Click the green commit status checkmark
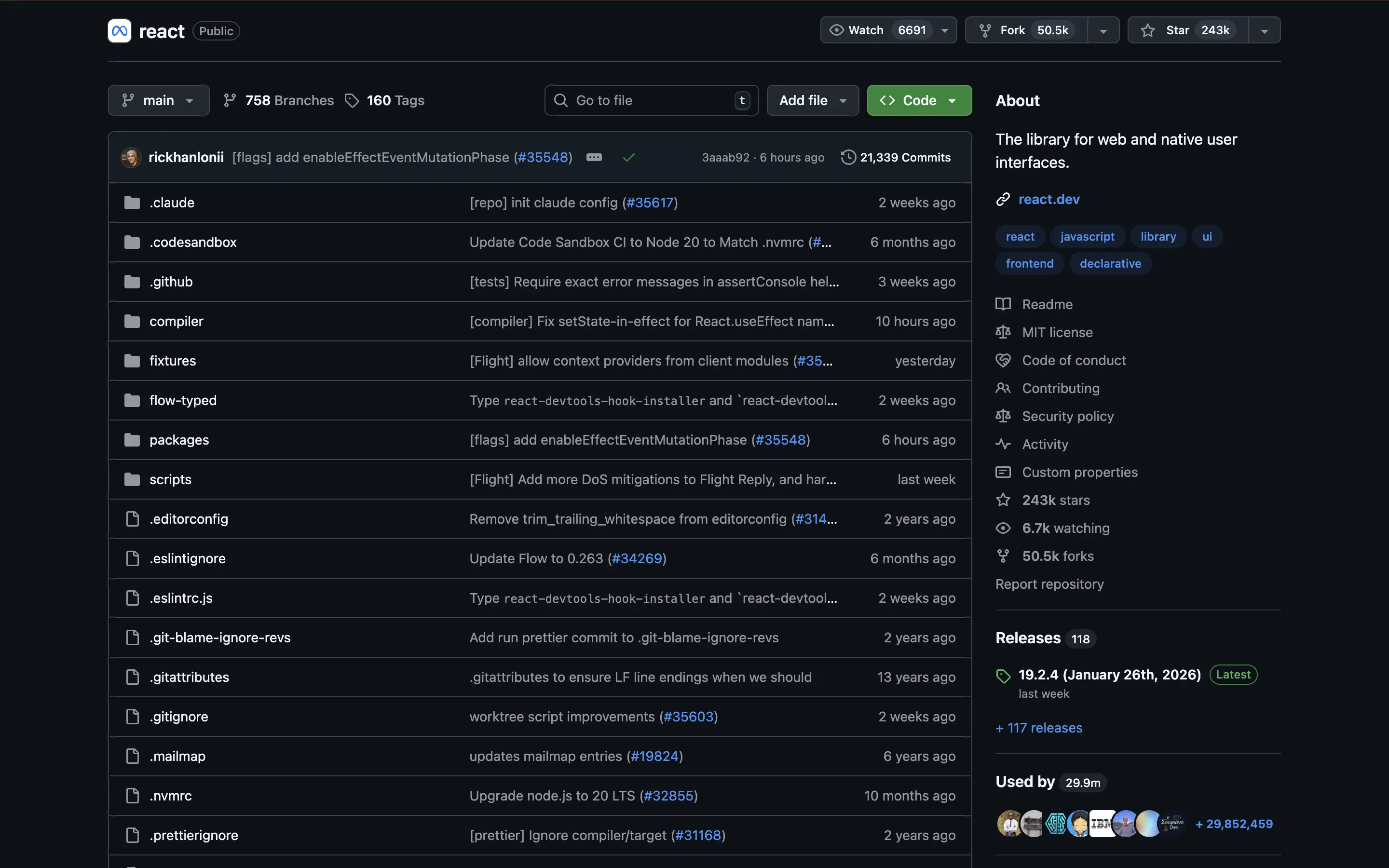The width and height of the screenshot is (1389, 868). pyautogui.click(x=628, y=157)
